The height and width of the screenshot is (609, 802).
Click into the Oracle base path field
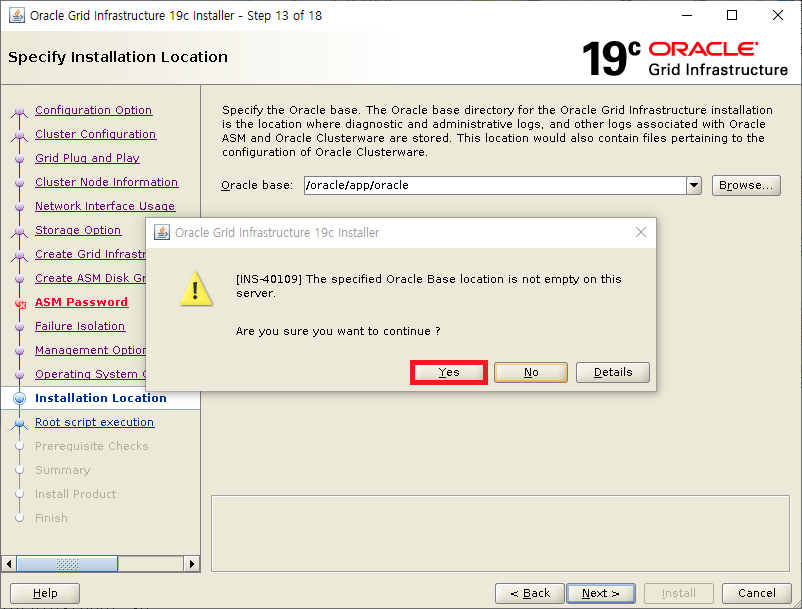[x=495, y=185]
